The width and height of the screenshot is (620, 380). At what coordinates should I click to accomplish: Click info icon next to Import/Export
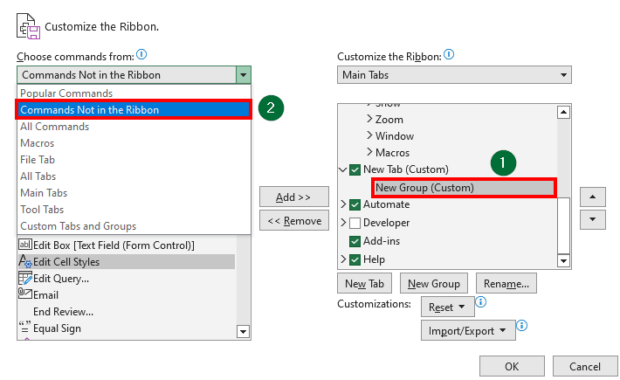(x=522, y=325)
